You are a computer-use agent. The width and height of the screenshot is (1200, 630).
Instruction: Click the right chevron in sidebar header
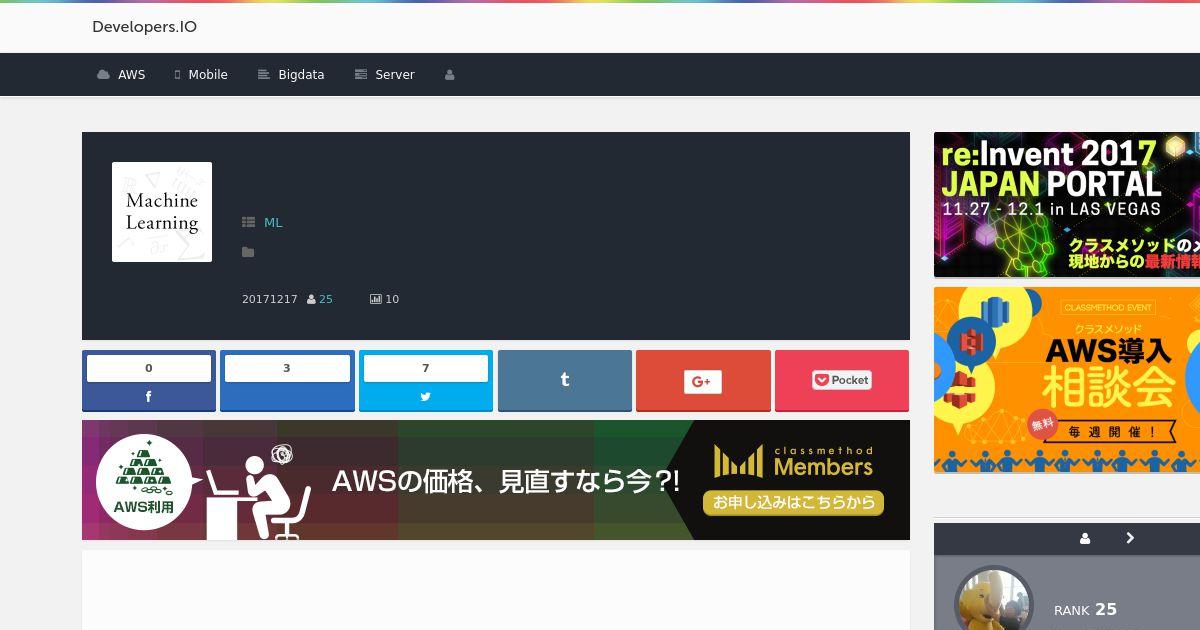click(1130, 538)
